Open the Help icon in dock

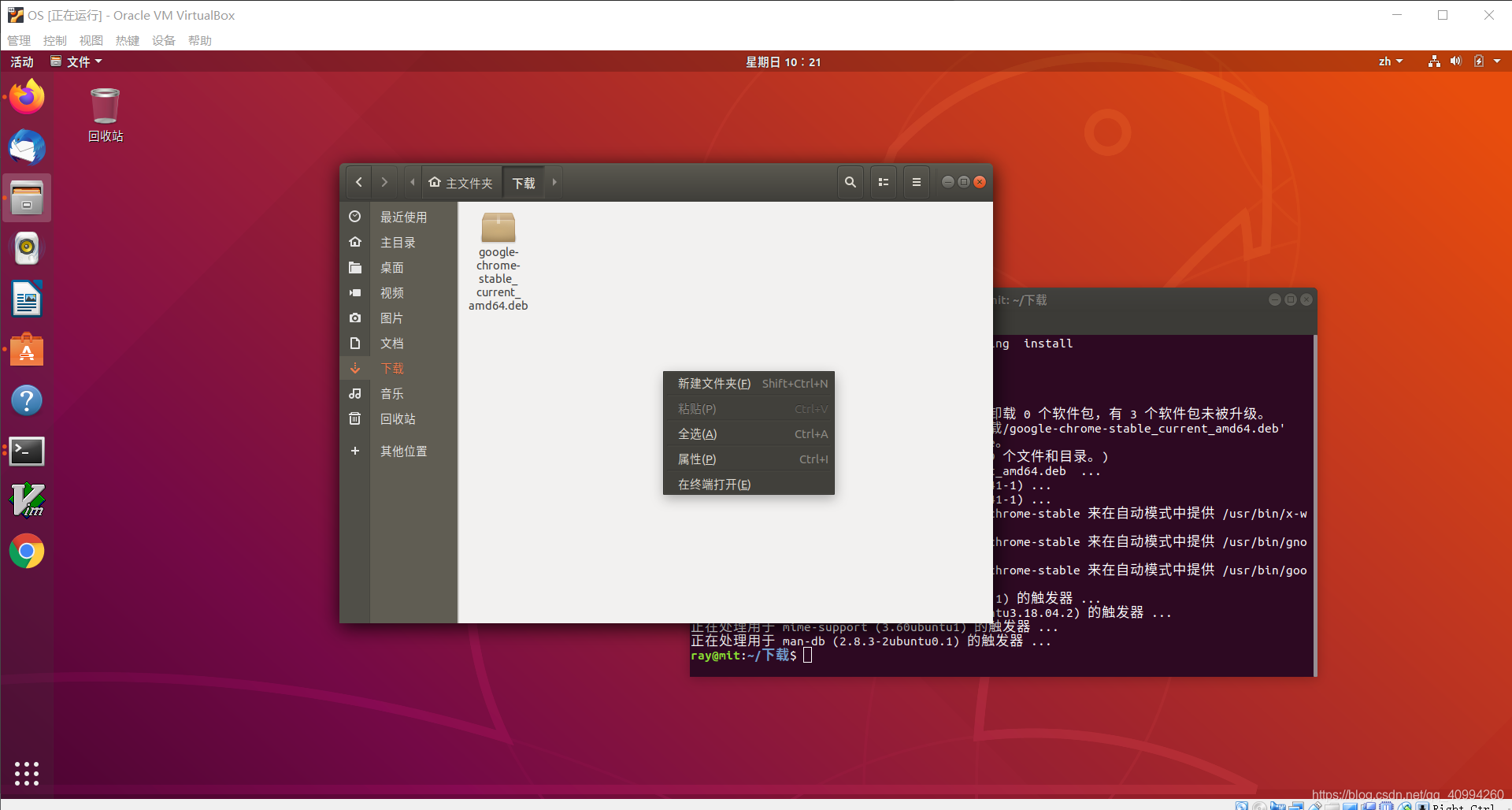click(27, 400)
